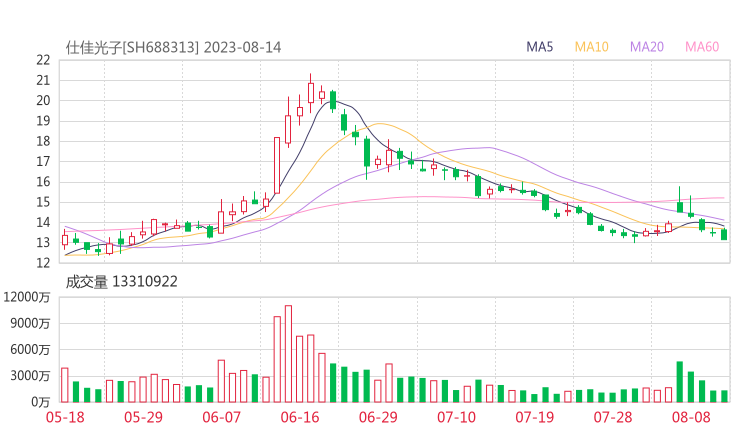Select the first red volume bar at 05-18

(65, 385)
